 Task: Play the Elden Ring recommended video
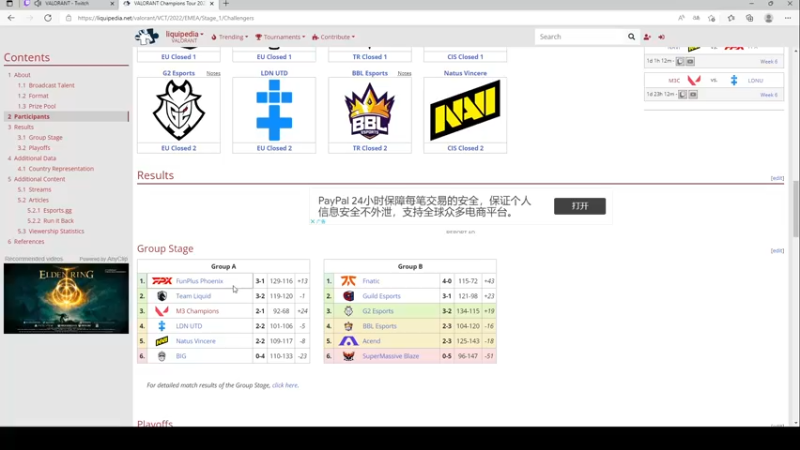pyautogui.click(x=66, y=298)
